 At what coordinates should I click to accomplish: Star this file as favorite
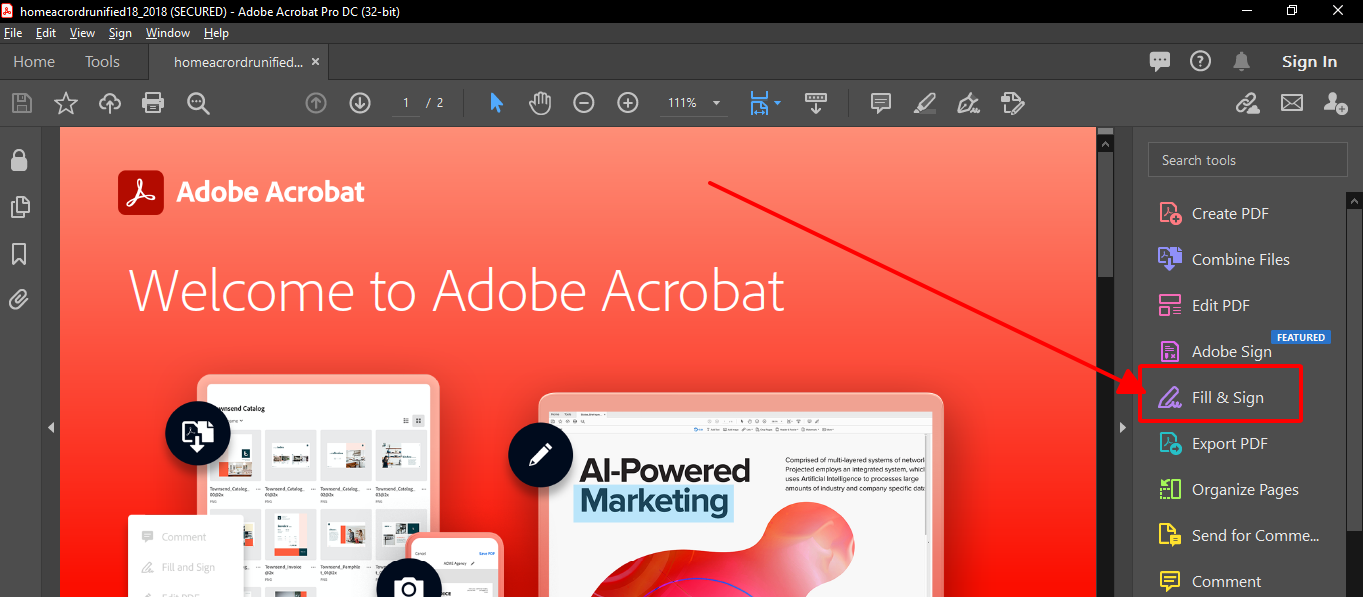[66, 103]
